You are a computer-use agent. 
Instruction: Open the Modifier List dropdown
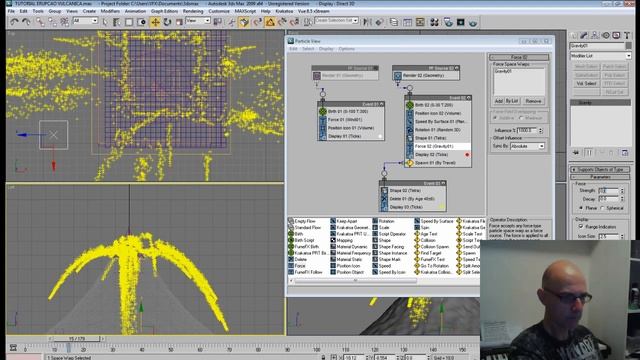click(x=600, y=56)
